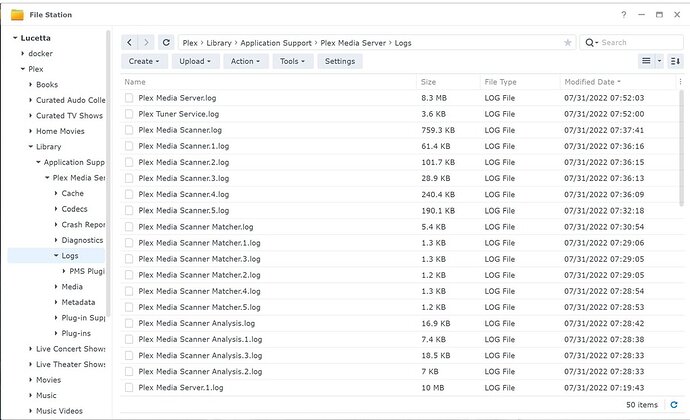Open Curated TV Shows folder in tree
Screen dimensions: 690x420
tap(69, 115)
